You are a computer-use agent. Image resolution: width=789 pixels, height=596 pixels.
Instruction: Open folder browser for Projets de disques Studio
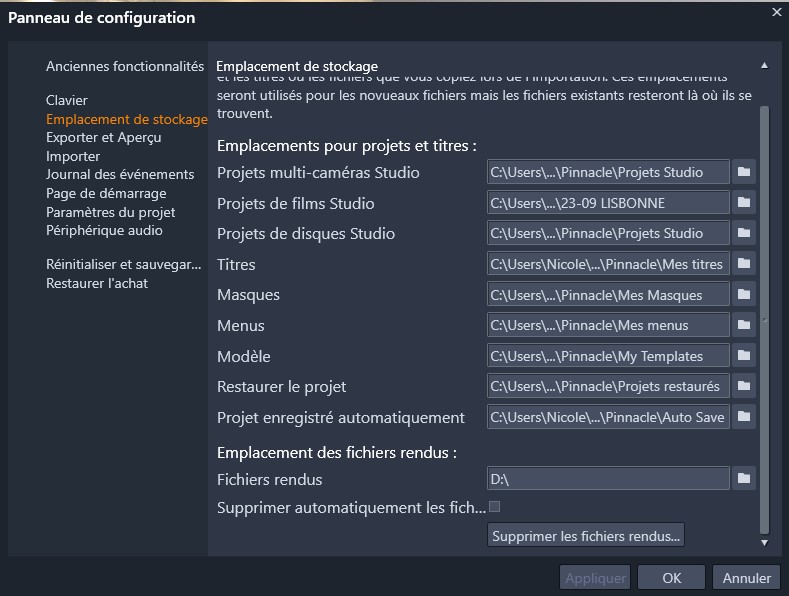click(744, 233)
